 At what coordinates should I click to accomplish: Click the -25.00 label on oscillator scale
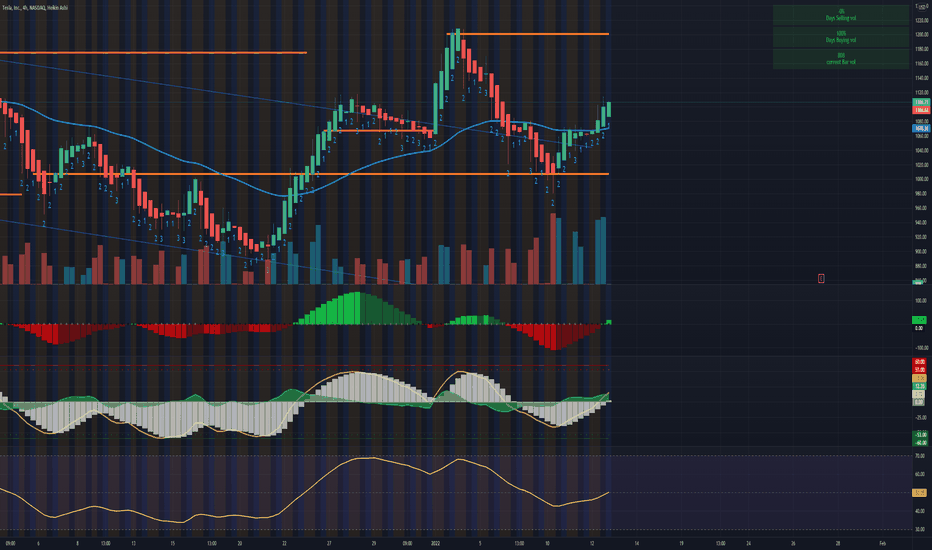click(x=921, y=417)
